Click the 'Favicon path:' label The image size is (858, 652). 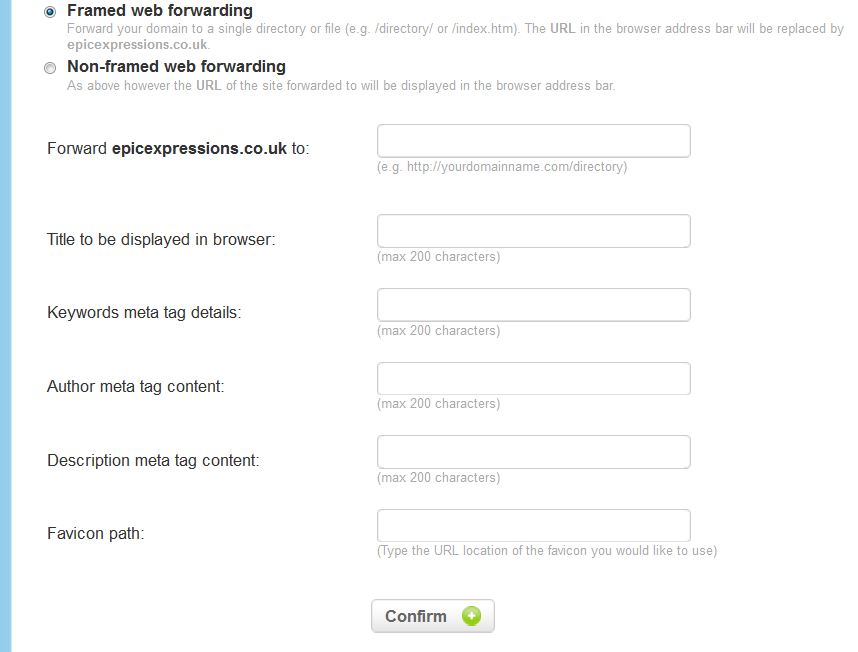[x=96, y=533]
